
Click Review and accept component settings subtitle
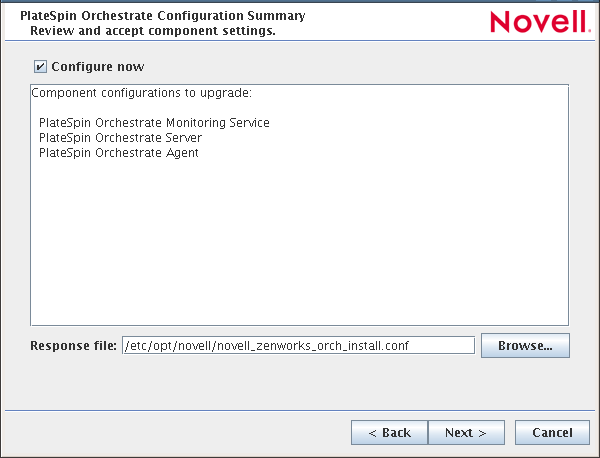point(152,31)
